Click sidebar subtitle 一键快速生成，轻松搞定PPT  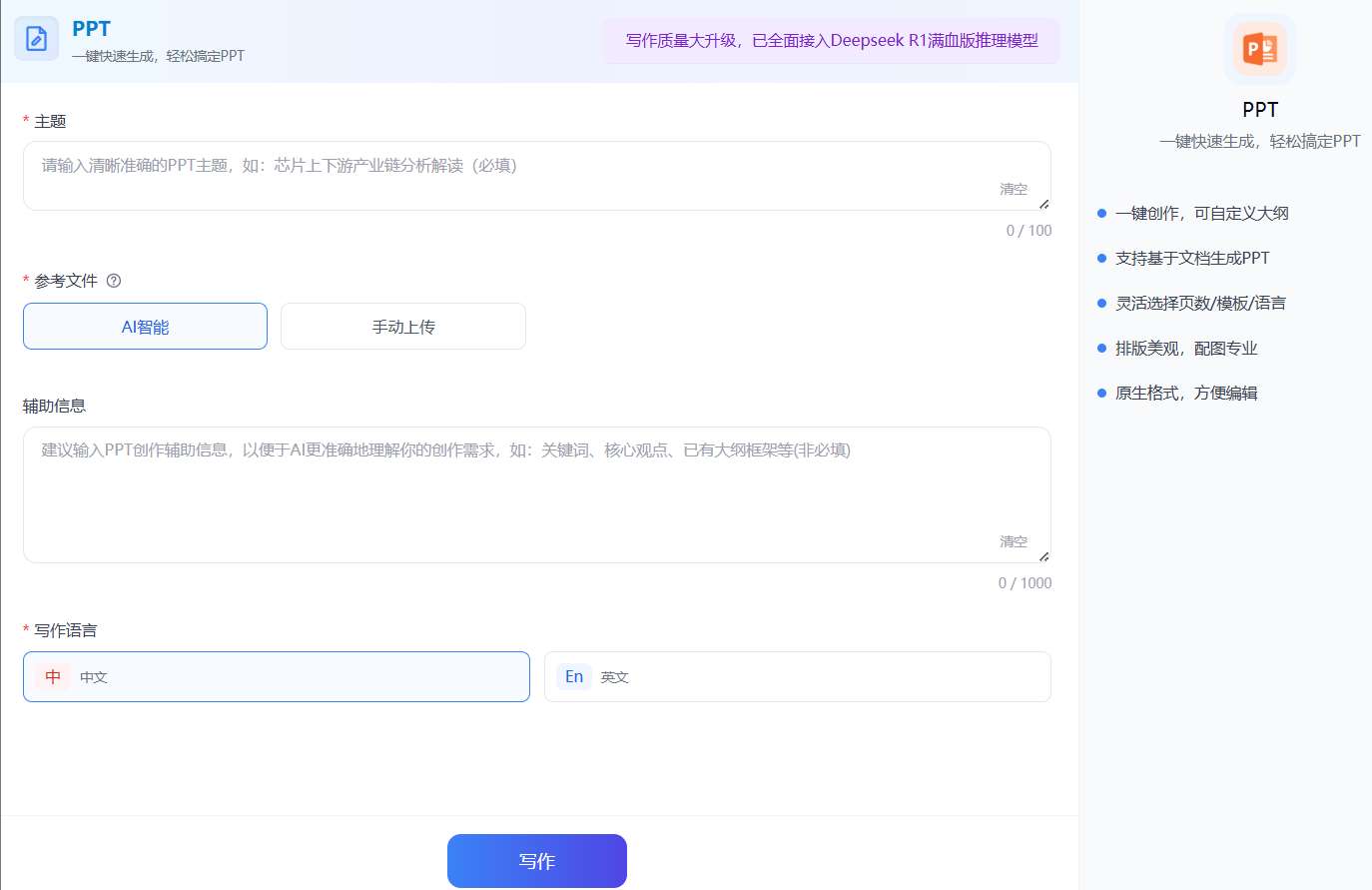[1260, 142]
